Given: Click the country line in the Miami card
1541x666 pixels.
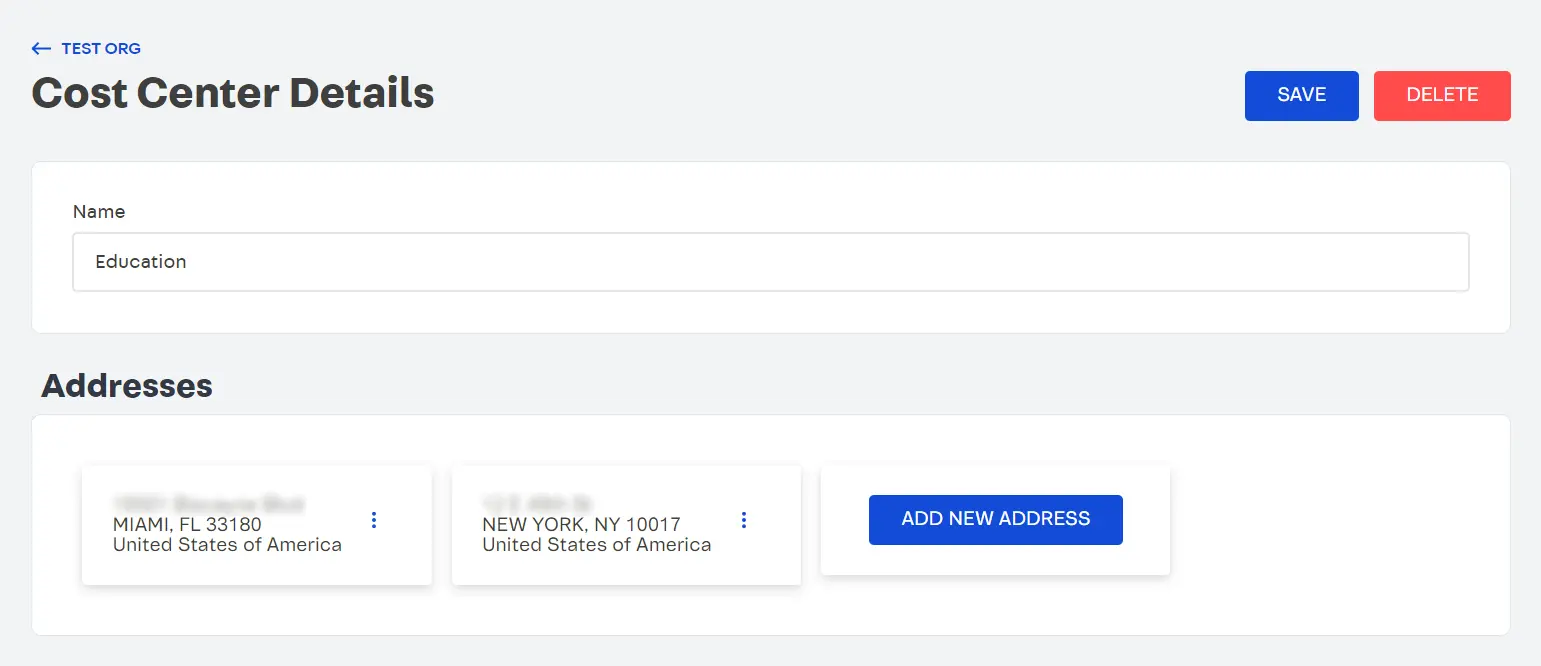Looking at the screenshot, I should tap(227, 545).
